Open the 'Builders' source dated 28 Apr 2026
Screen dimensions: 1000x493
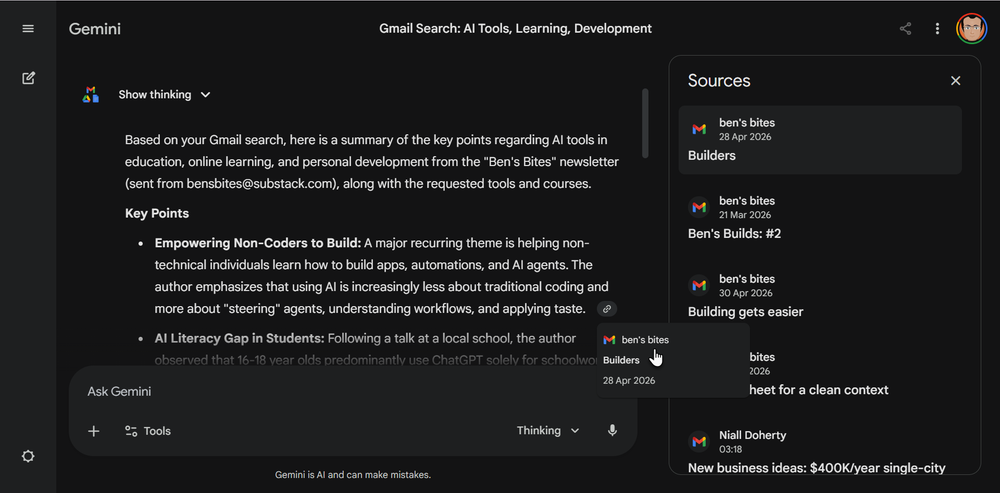click(820, 140)
